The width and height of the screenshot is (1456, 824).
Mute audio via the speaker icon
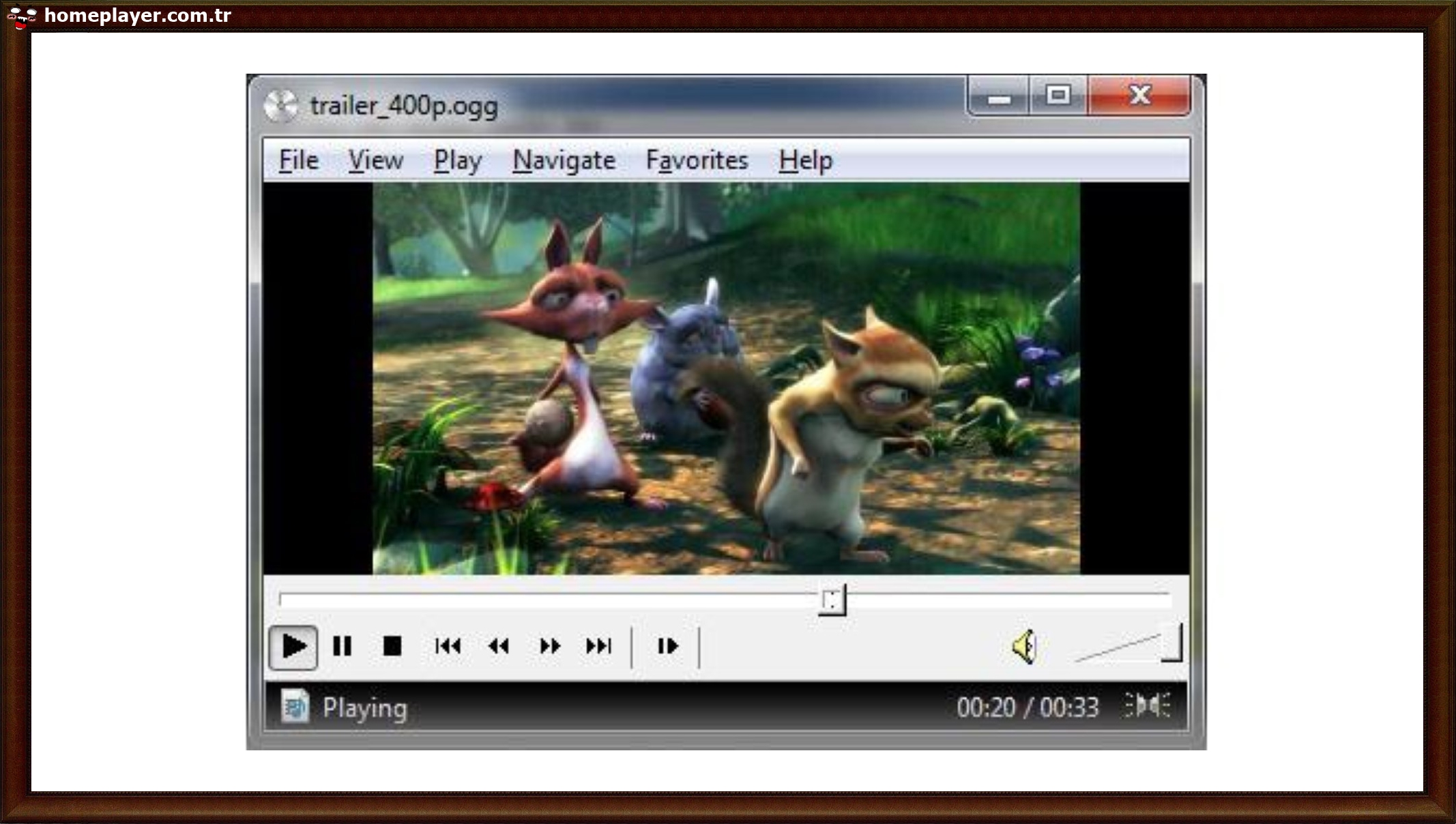(x=1023, y=647)
